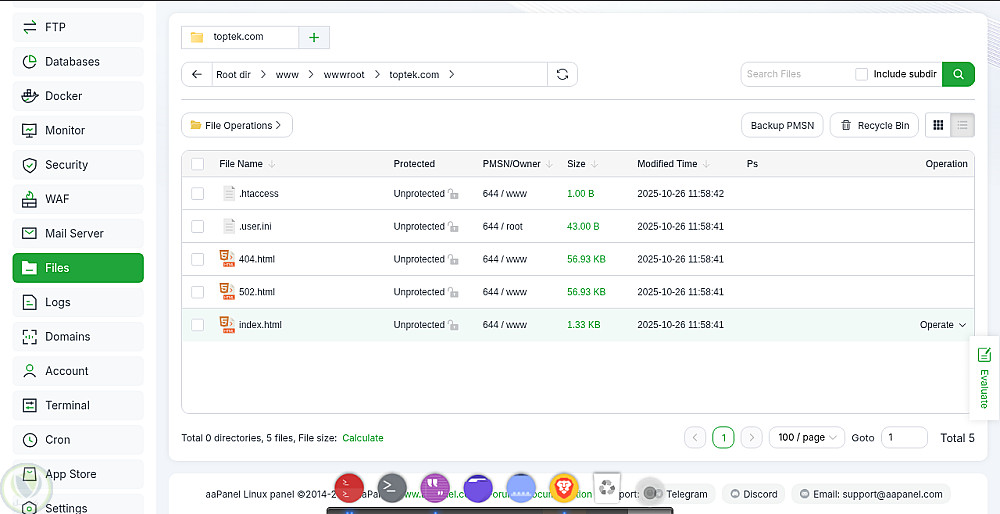Click the Calculate file size link
This screenshot has width=1000, height=514.
[363, 438]
